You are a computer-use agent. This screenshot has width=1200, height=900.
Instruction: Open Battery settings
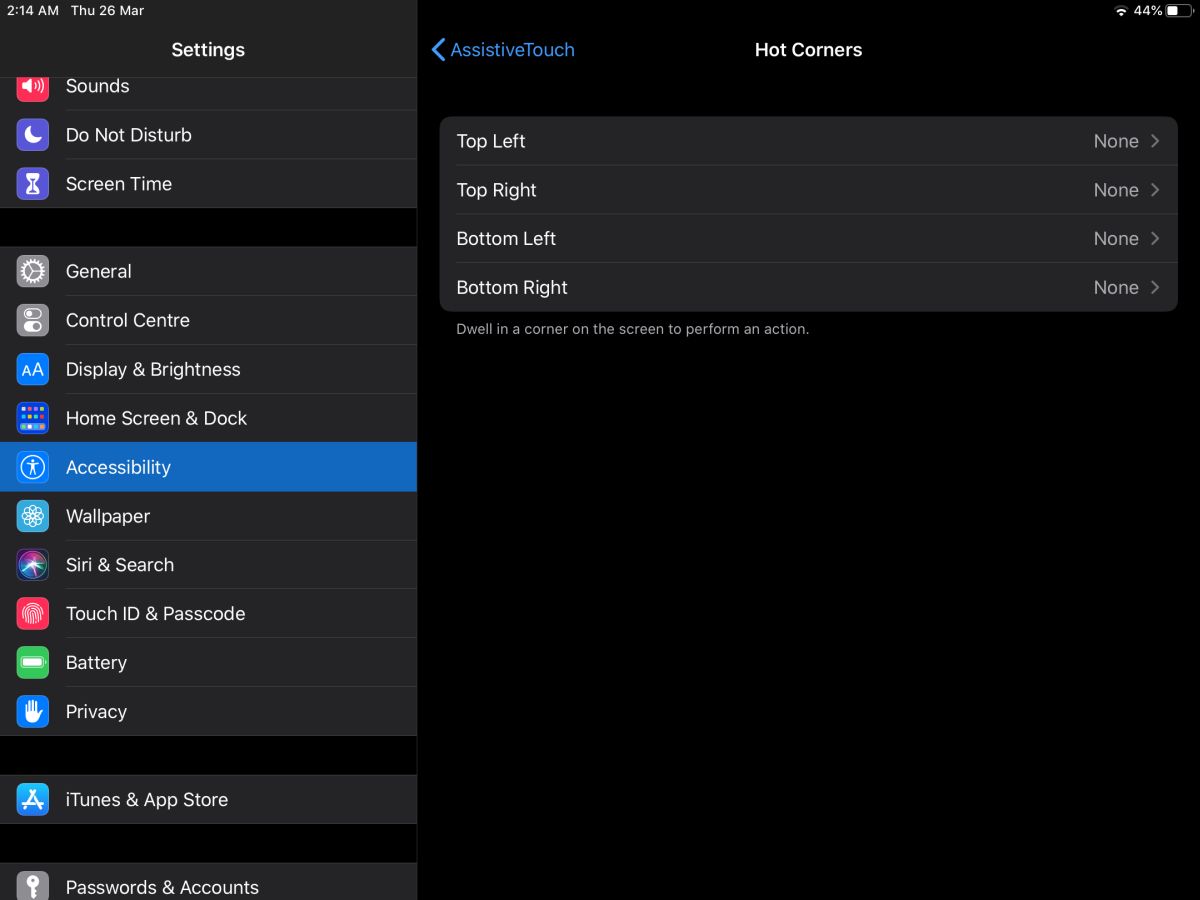pyautogui.click(x=208, y=663)
